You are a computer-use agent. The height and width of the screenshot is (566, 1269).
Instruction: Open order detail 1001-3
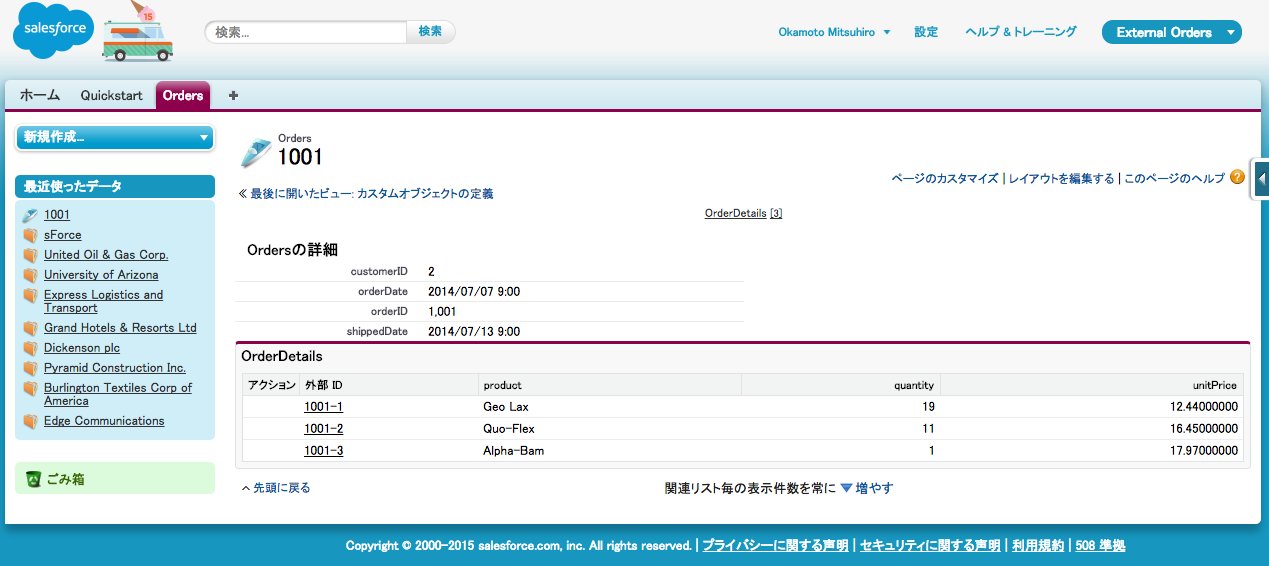324,451
